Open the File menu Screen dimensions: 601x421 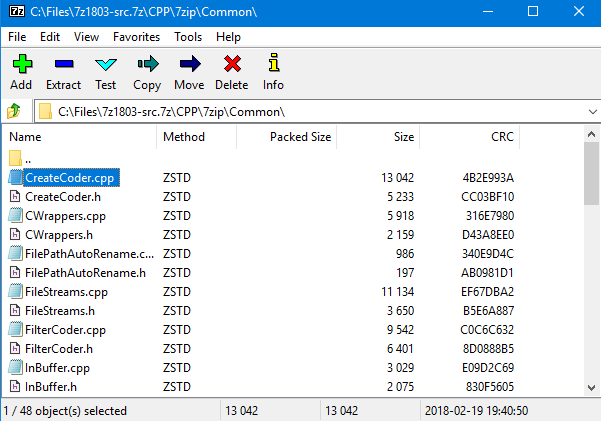coord(17,37)
